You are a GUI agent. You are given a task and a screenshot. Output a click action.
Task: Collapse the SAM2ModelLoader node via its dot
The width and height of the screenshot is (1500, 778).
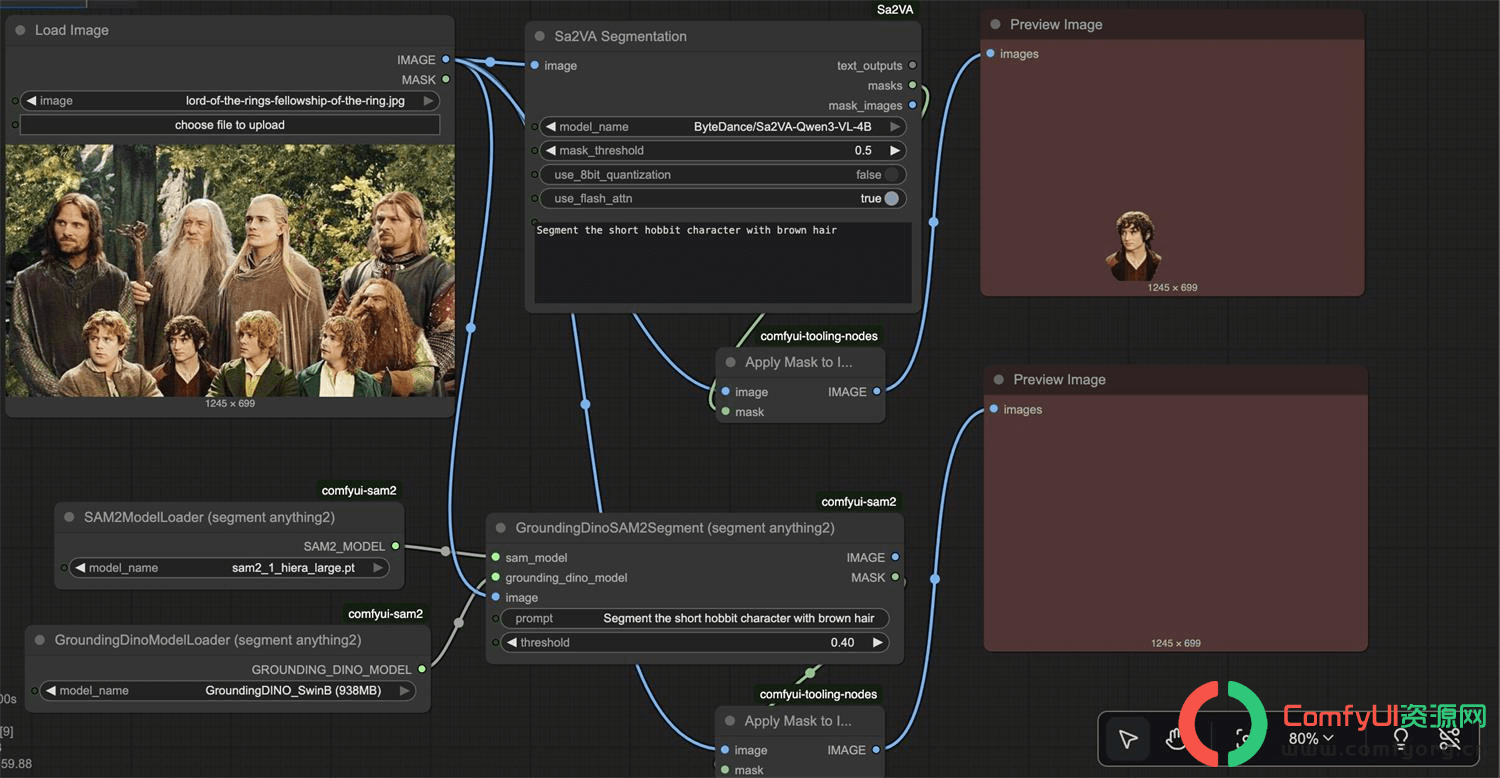point(69,517)
